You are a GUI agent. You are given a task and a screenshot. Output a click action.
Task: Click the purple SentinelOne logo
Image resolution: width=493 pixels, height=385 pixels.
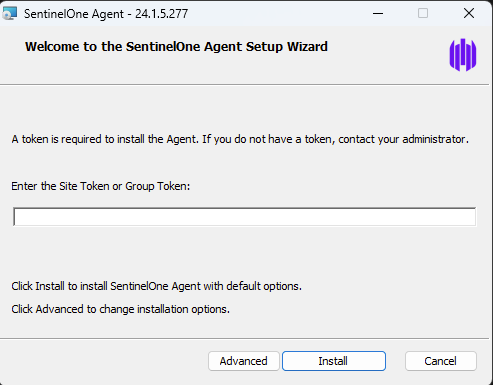[463, 55]
